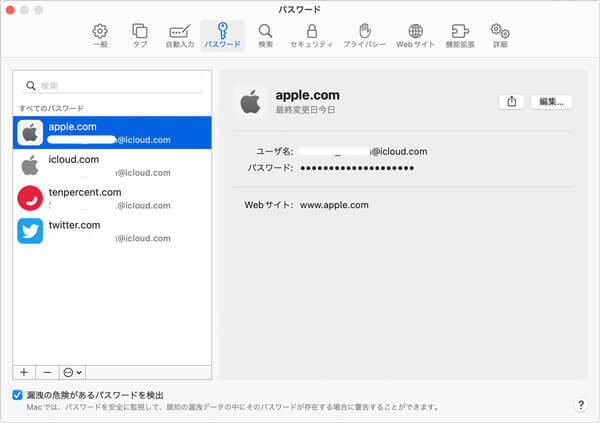
Task: Select the apple.com password entry
Action: (x=112, y=132)
